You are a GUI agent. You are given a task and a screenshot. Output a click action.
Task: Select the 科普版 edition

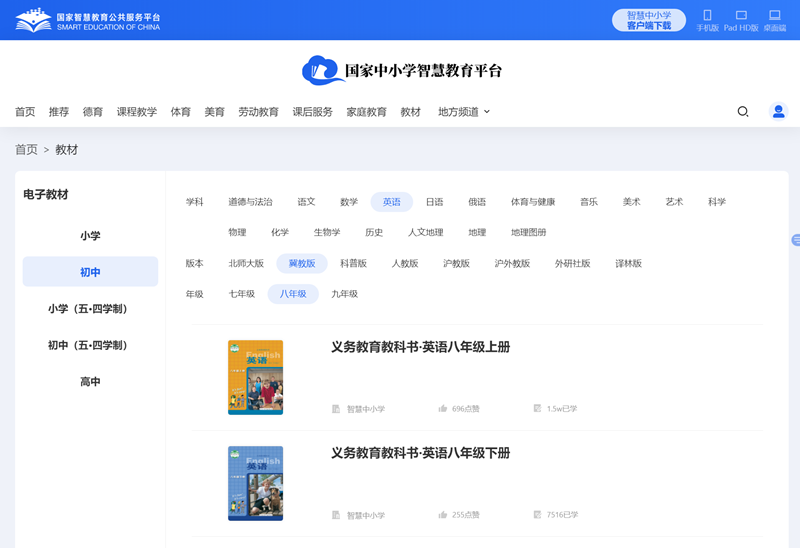tap(354, 264)
